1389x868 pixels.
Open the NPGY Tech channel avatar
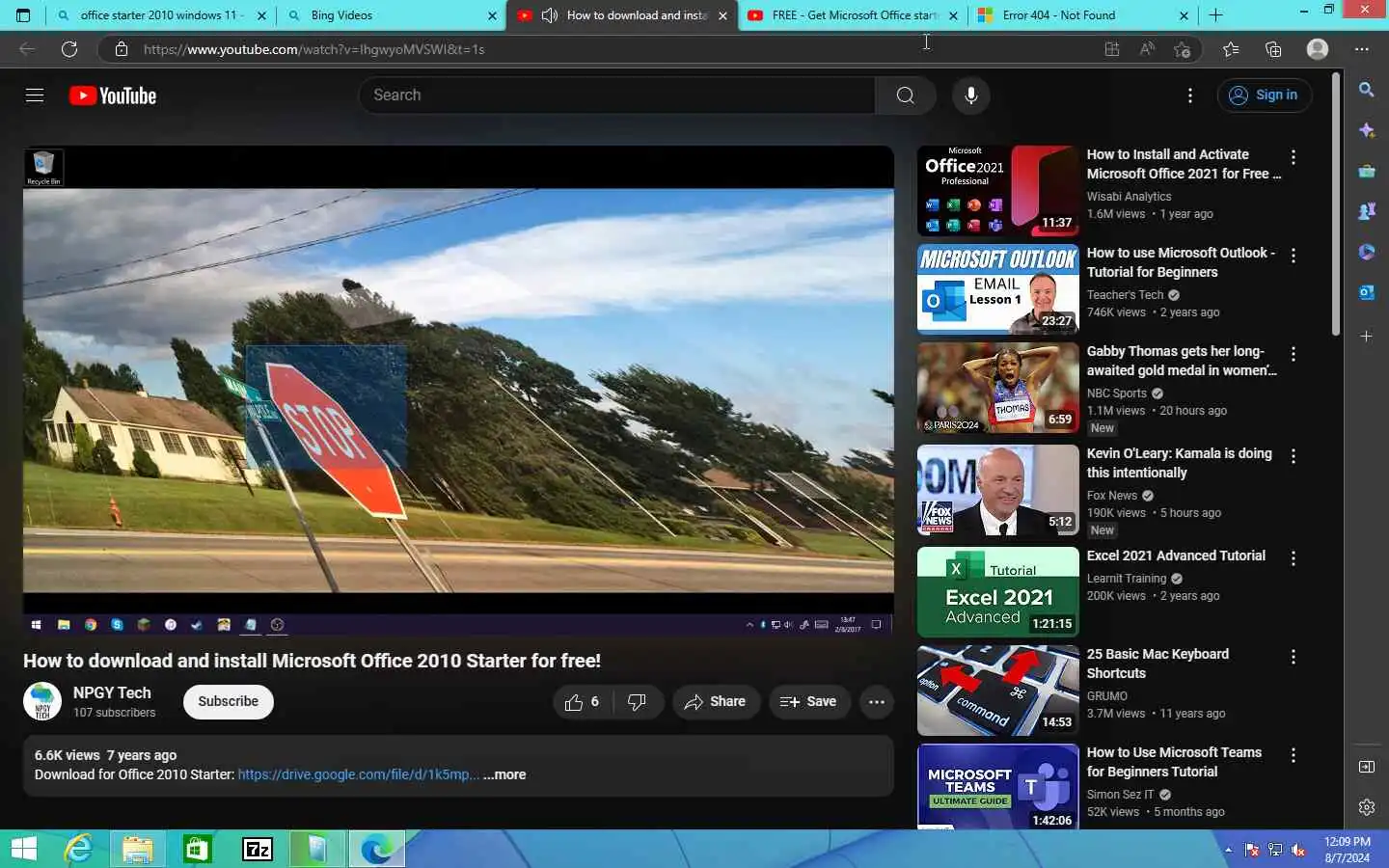(42, 701)
